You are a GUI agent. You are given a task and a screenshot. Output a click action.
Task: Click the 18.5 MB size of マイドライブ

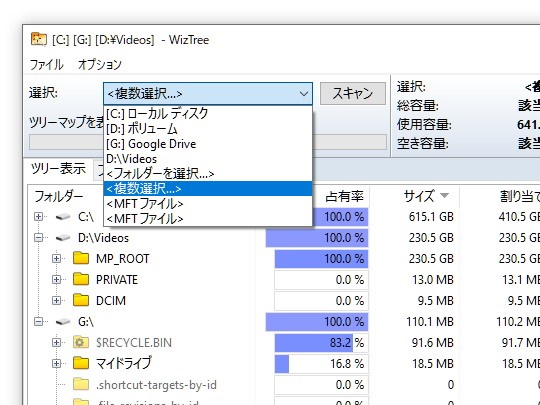pyautogui.click(x=433, y=364)
